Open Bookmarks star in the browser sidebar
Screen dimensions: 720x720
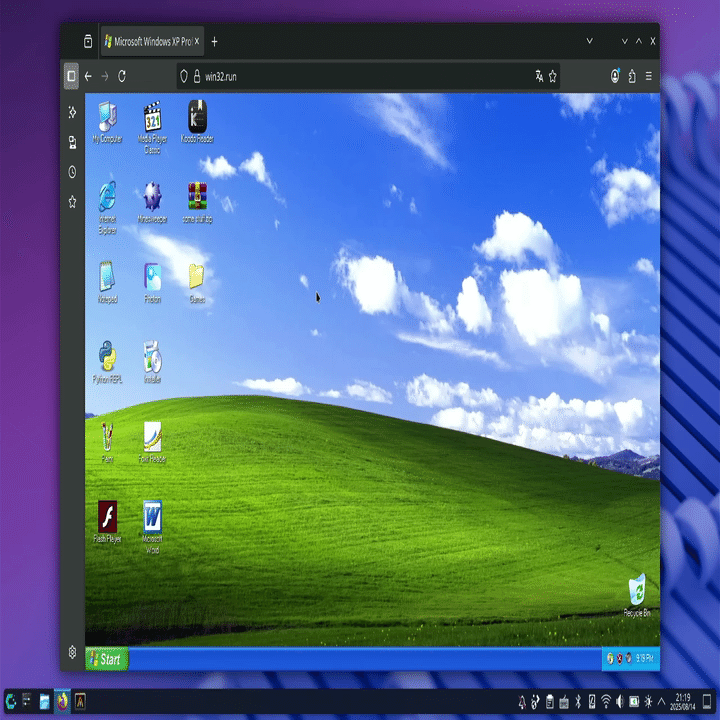click(x=72, y=202)
